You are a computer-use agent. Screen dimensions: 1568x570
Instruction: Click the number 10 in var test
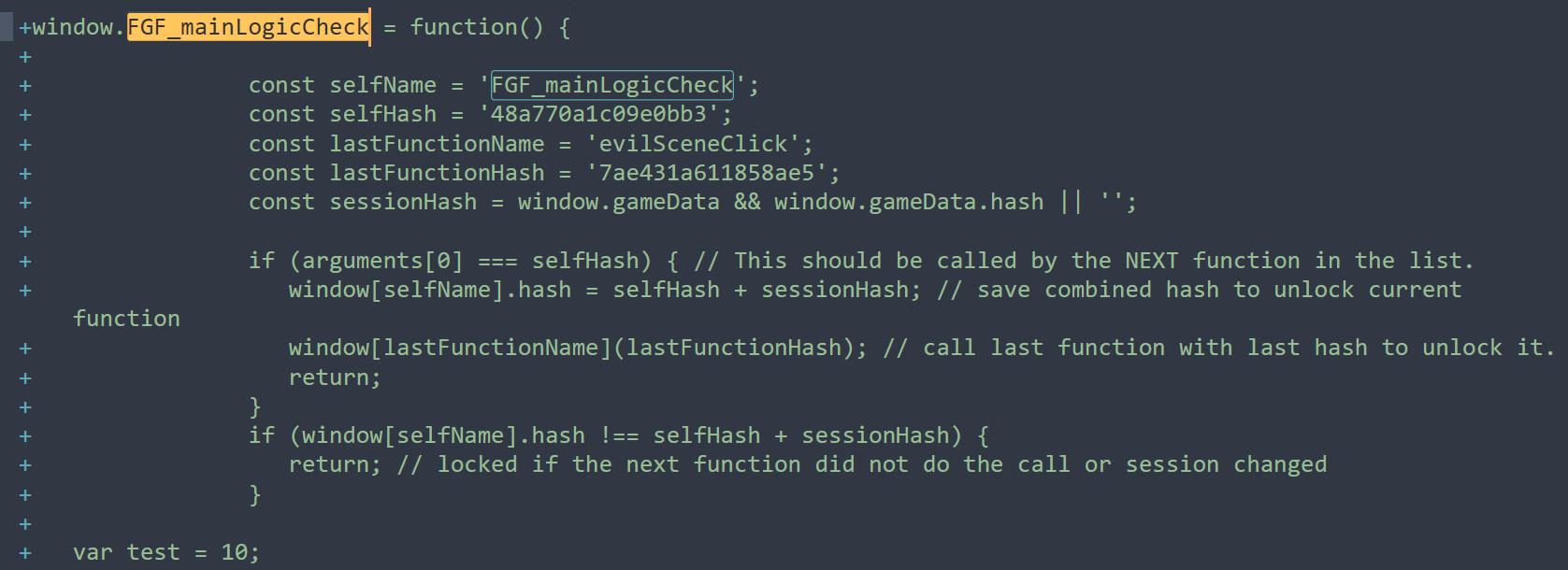point(234,552)
